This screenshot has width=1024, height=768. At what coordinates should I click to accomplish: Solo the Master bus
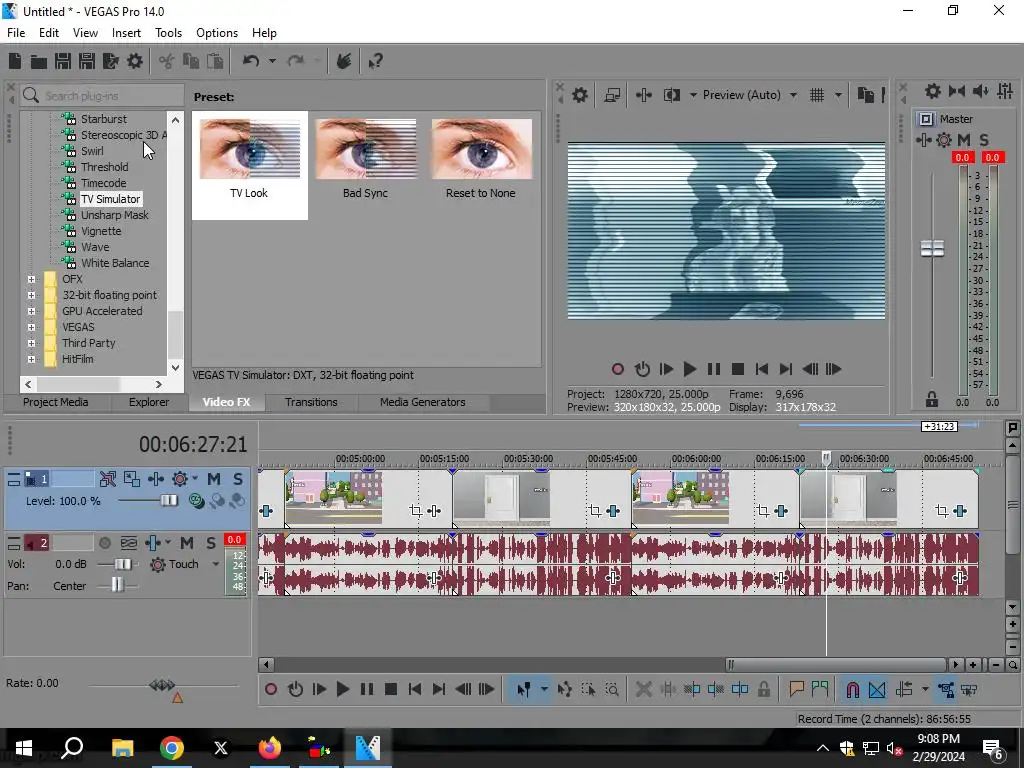pyautogui.click(x=984, y=140)
